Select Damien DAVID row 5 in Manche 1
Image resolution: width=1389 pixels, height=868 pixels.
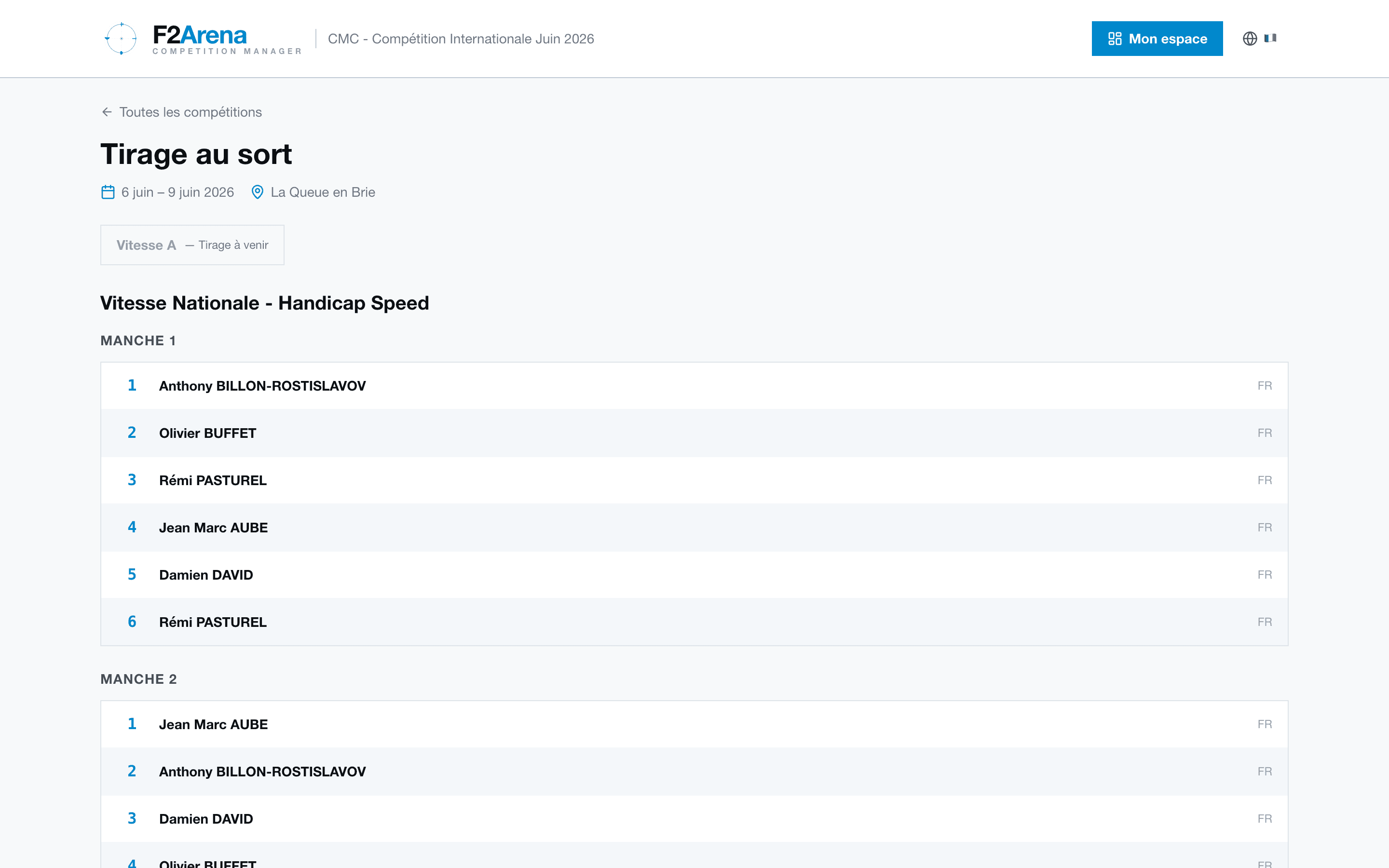coord(694,575)
